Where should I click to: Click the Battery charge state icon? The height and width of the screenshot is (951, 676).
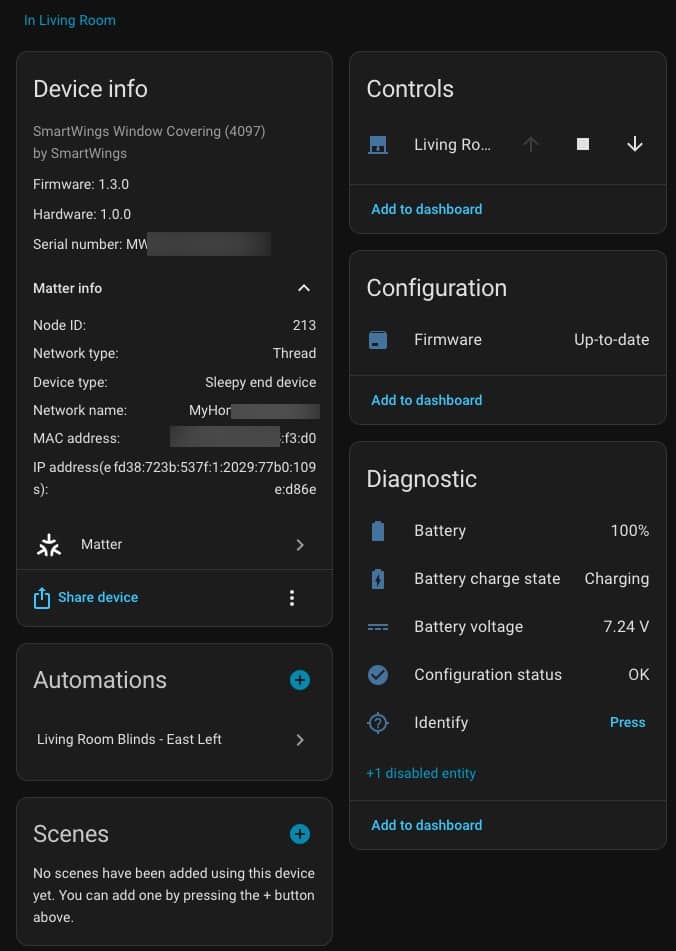(378, 579)
